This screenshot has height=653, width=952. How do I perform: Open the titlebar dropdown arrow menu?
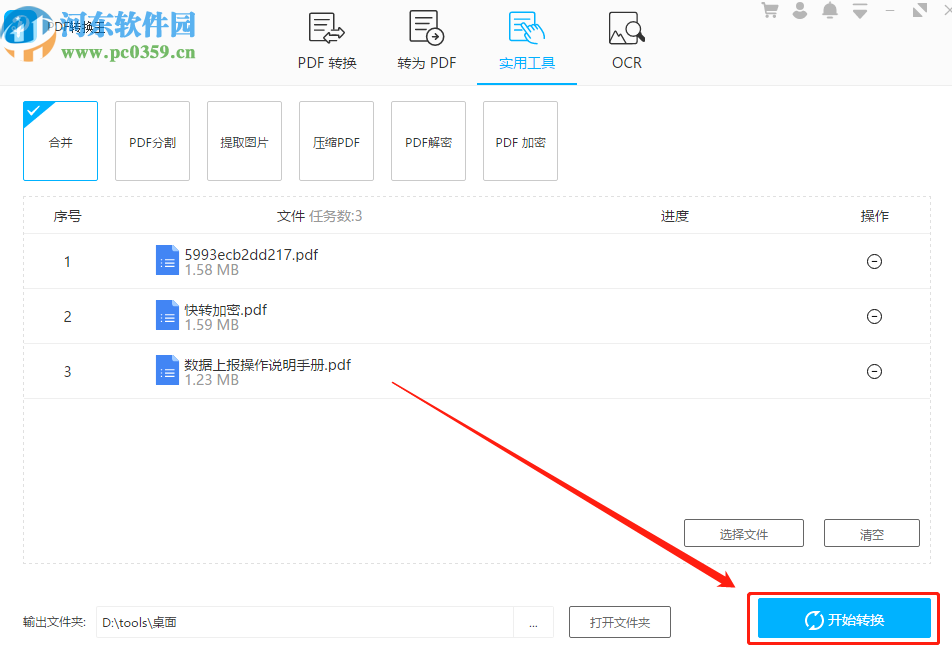coord(859,10)
